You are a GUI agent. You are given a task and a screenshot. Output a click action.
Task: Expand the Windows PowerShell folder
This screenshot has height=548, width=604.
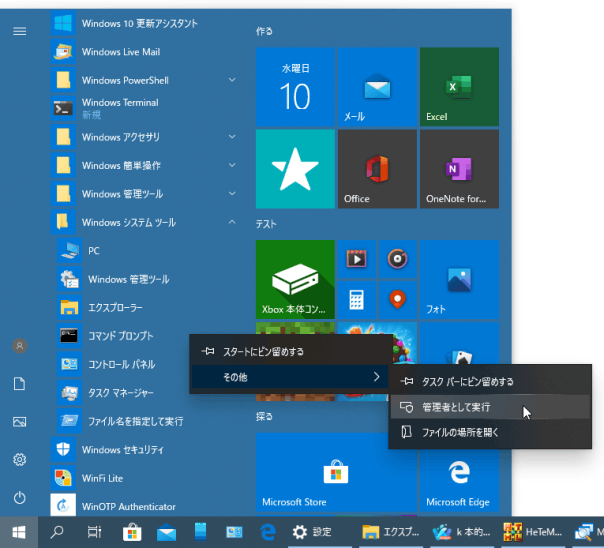[232, 80]
